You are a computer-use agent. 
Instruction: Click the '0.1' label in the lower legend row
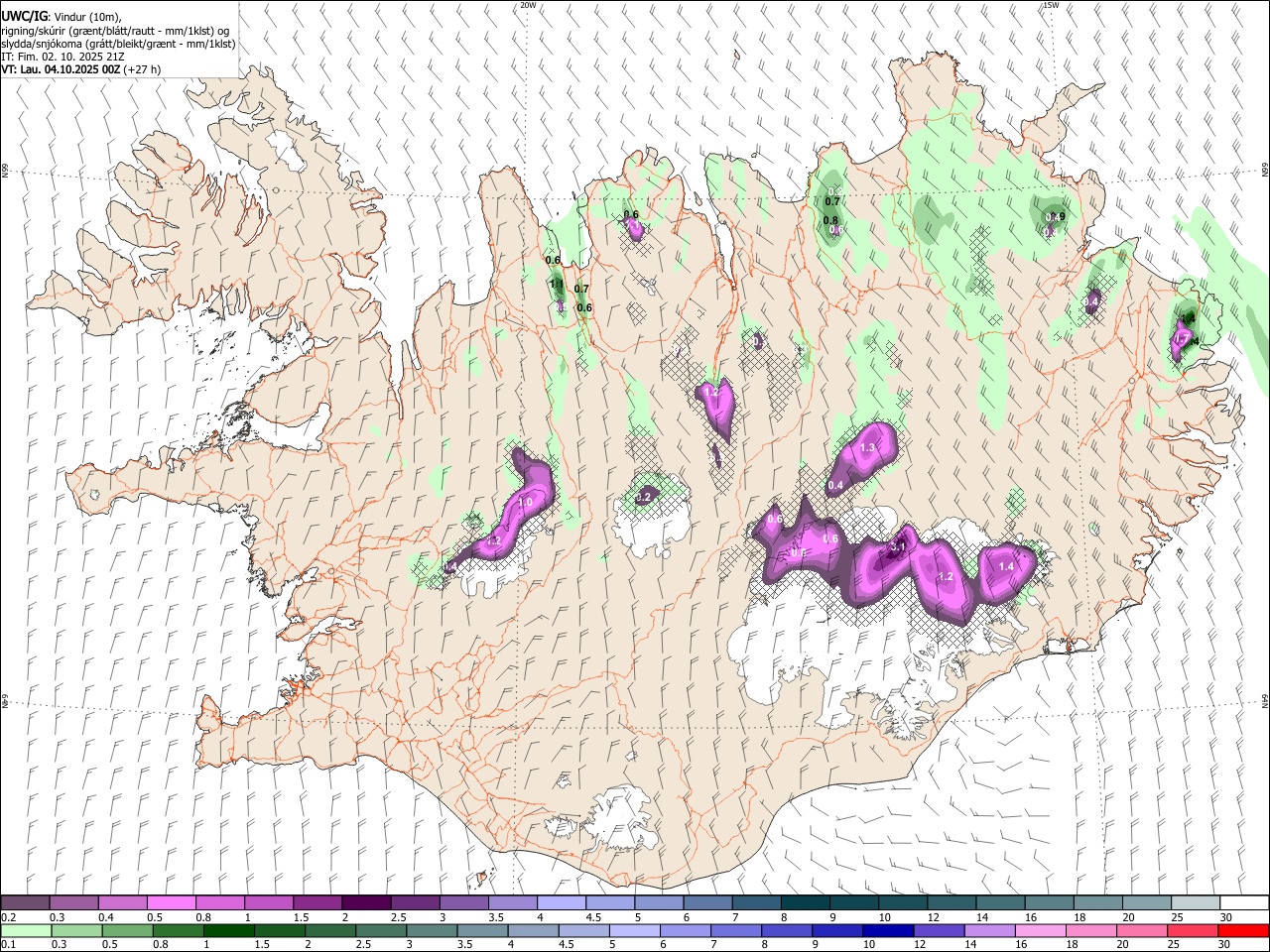coord(9,945)
